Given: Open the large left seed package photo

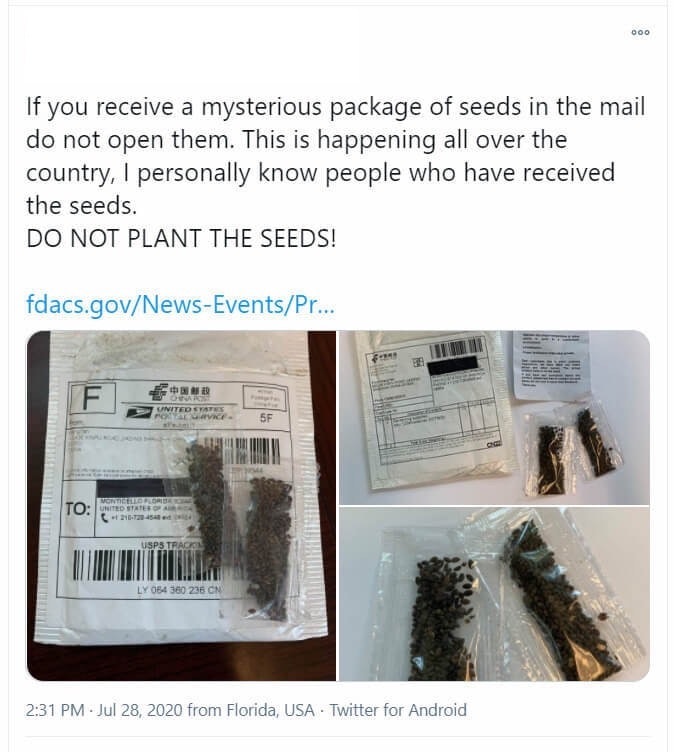Looking at the screenshot, I should point(181,505).
